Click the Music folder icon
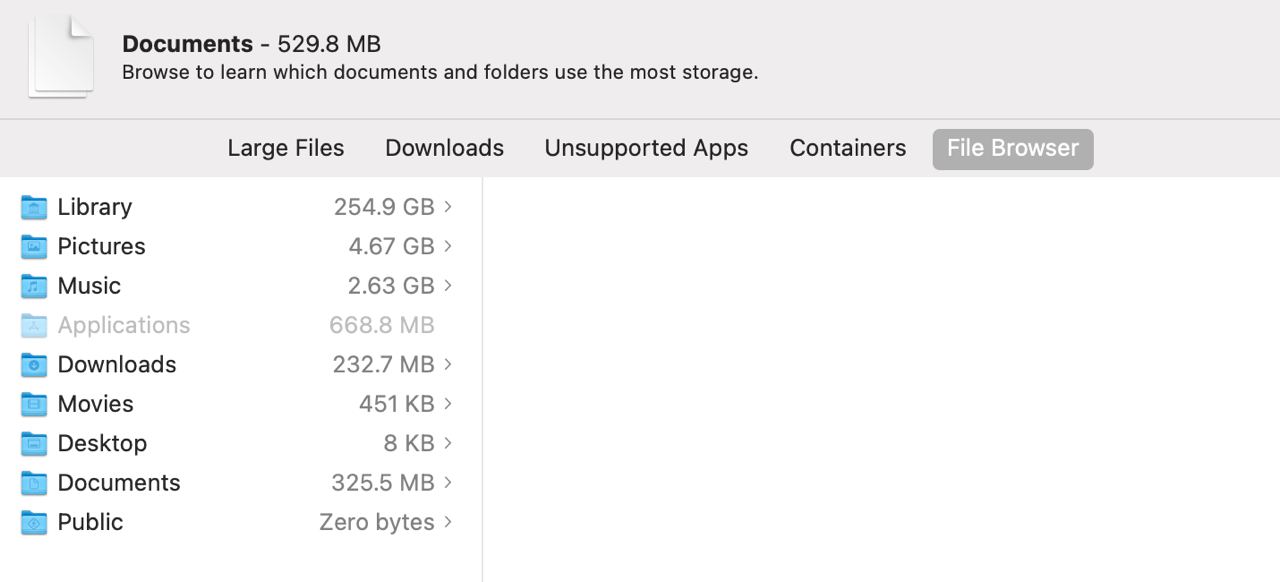Viewport: 1280px width, 582px height. 34,286
